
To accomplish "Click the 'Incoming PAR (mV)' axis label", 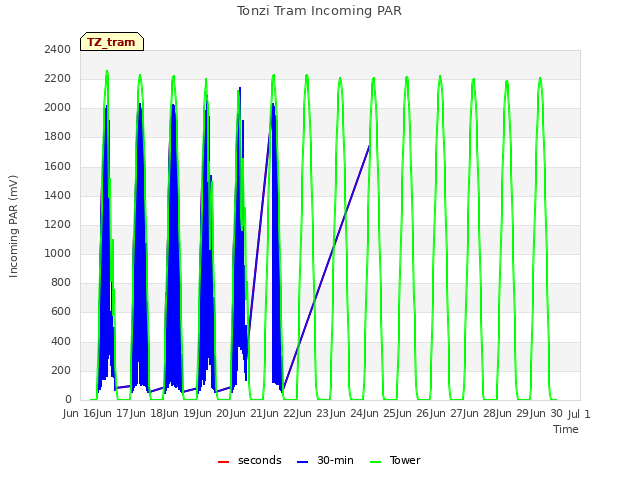I will 13,226.
